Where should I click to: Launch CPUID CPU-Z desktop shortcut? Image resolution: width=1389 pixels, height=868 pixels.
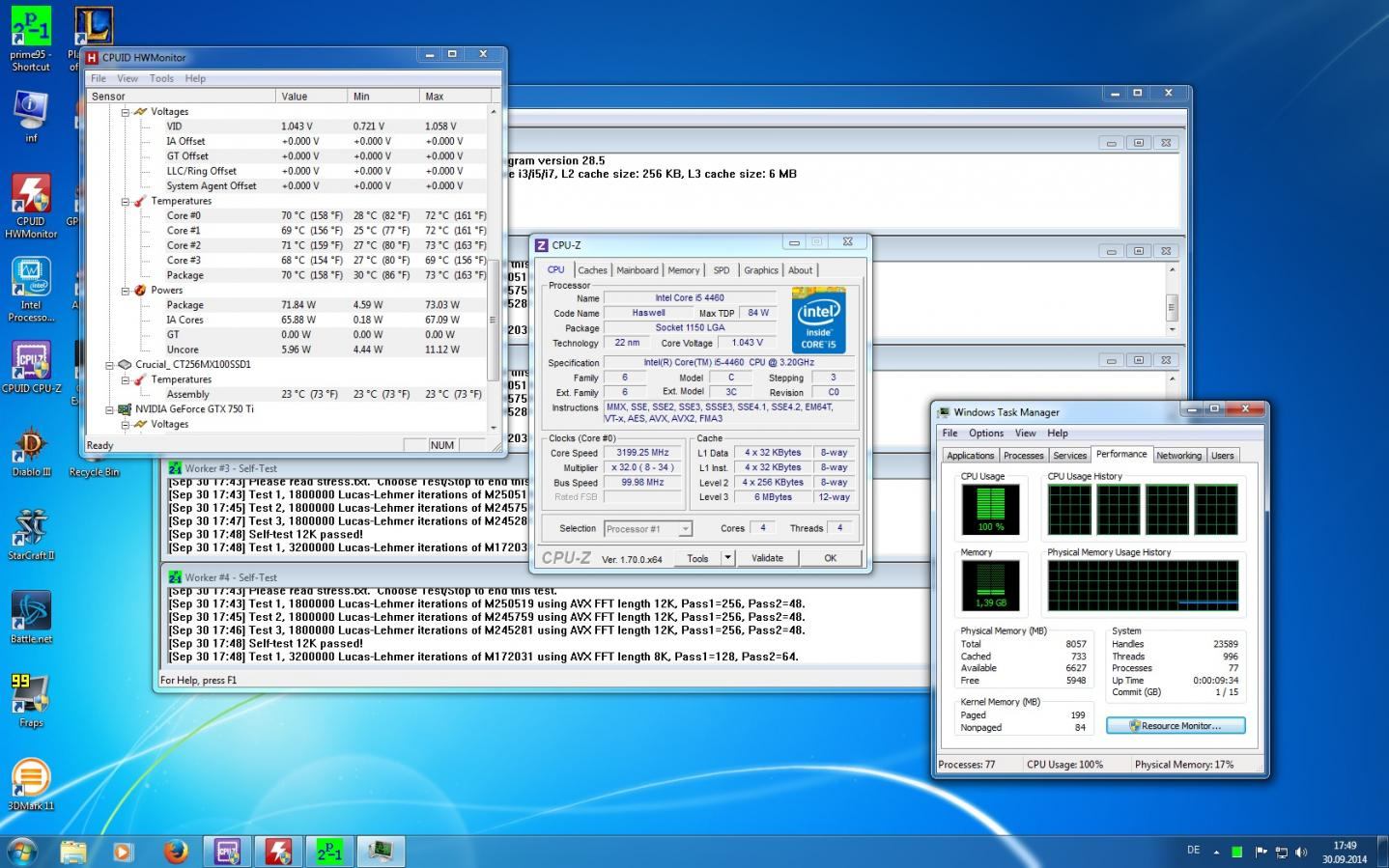[x=31, y=367]
